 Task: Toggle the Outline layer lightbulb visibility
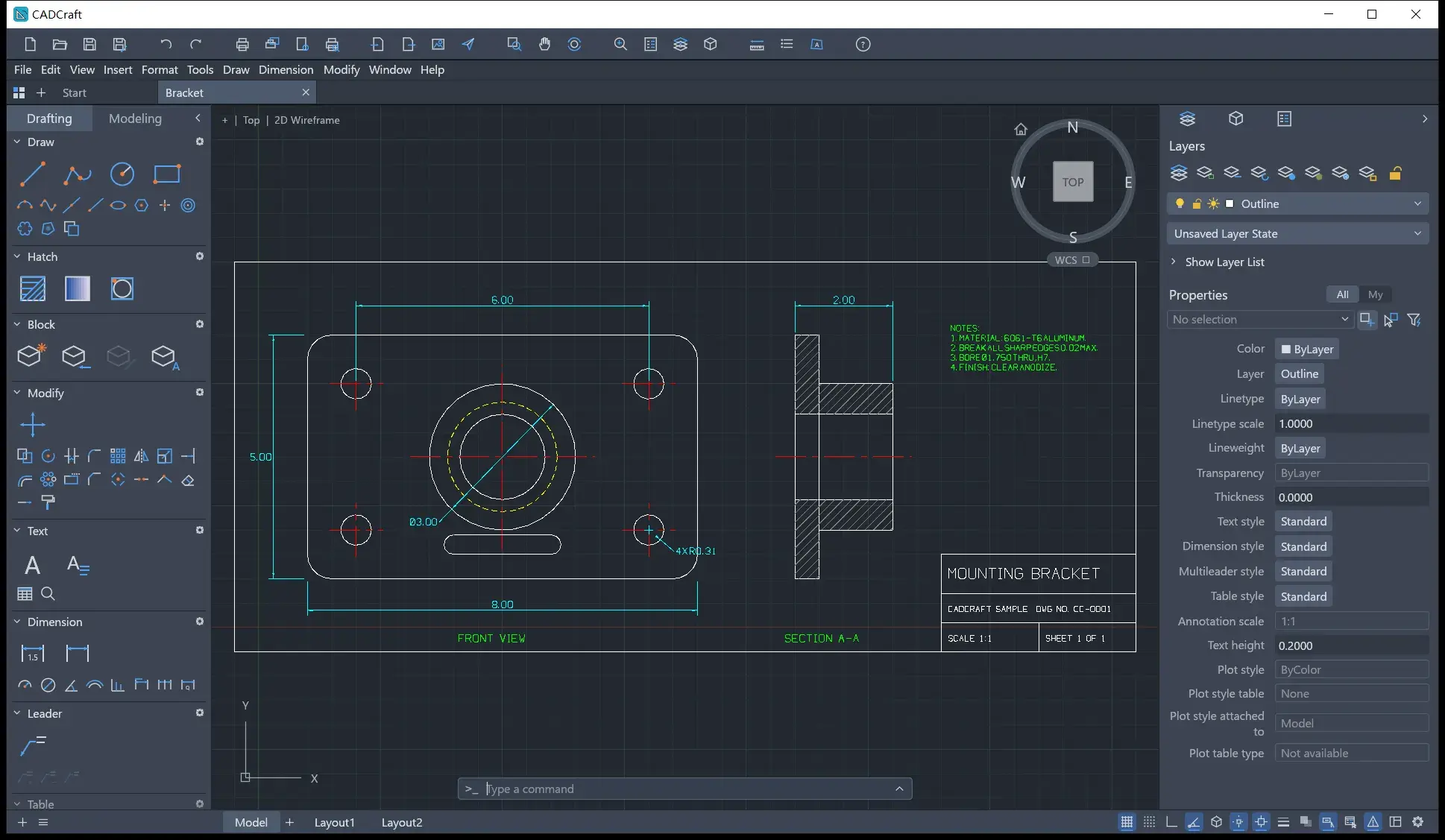1180,203
